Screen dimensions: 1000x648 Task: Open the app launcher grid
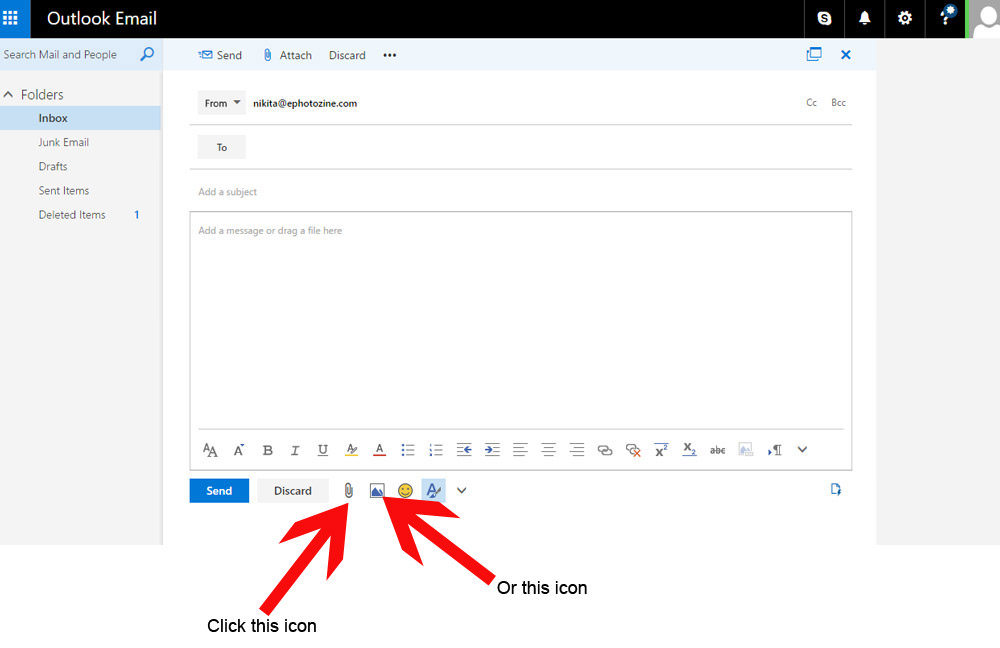point(11,18)
